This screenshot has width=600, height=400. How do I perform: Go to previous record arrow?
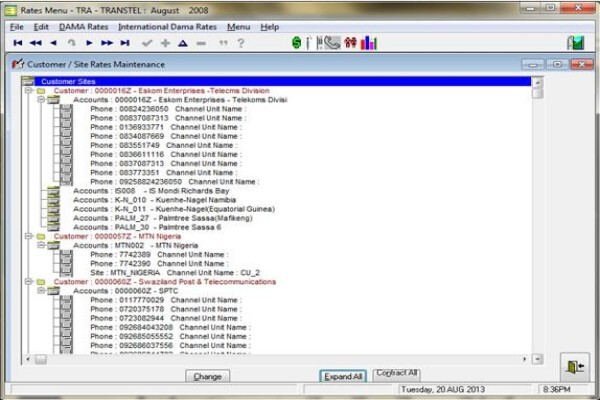tap(53, 43)
